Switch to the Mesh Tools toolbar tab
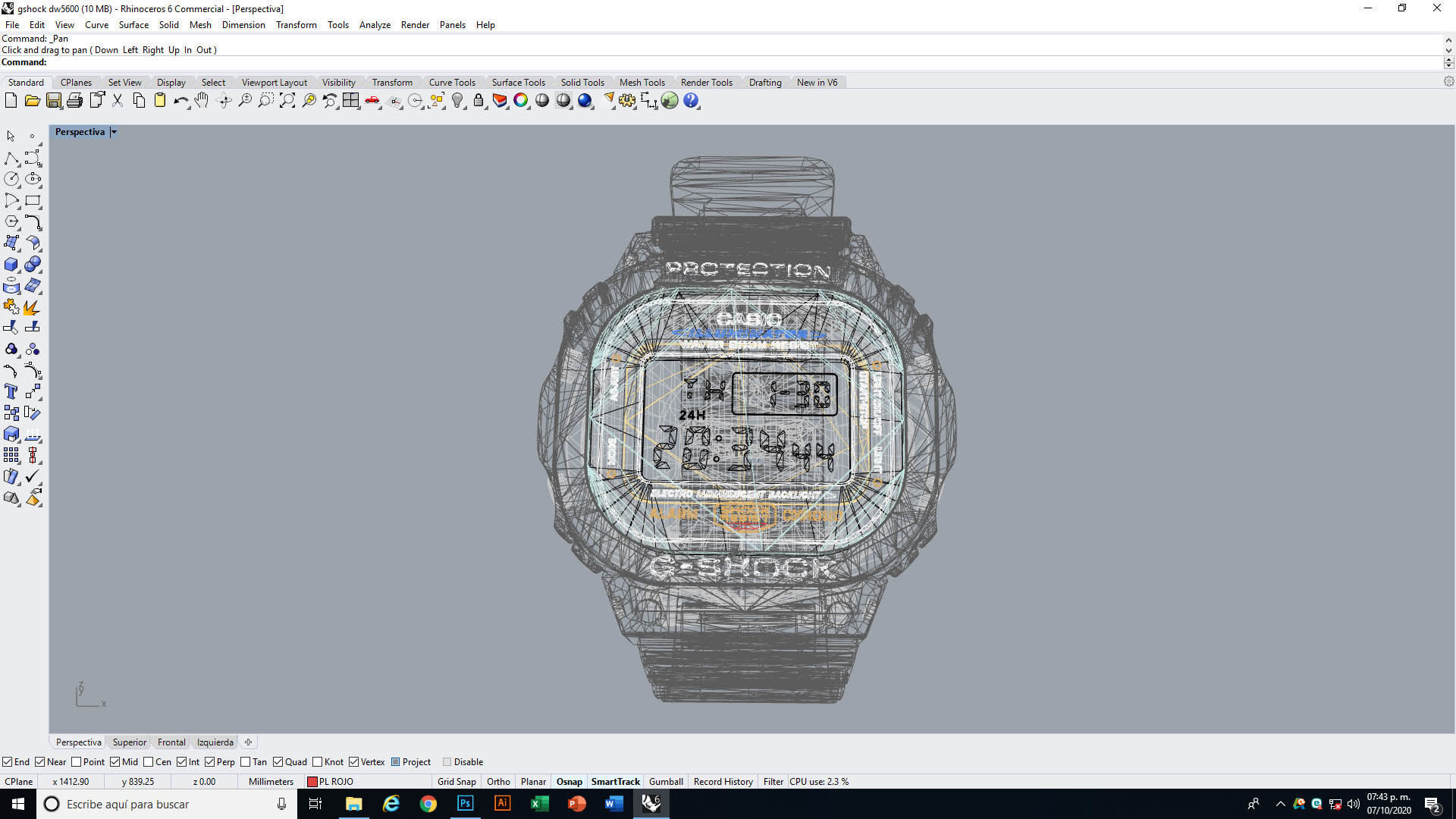 642,83
